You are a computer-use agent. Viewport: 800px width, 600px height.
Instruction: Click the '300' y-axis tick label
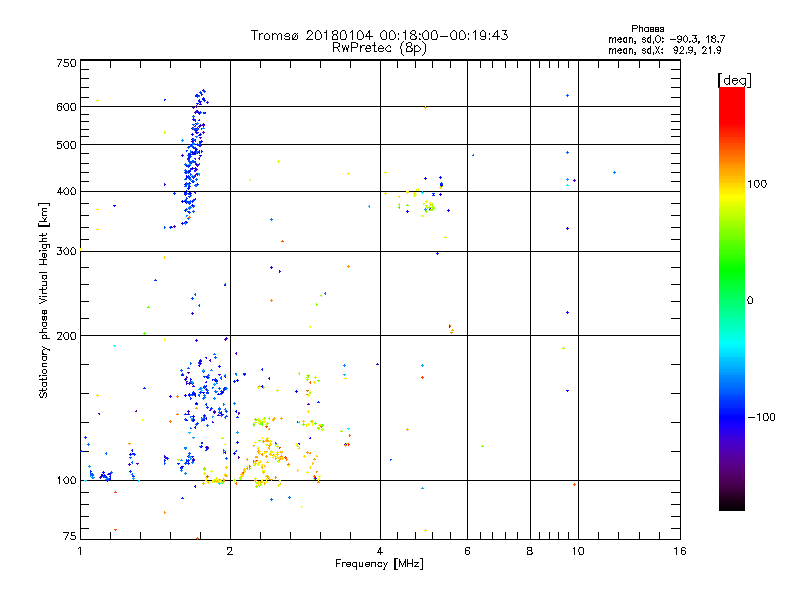point(66,251)
